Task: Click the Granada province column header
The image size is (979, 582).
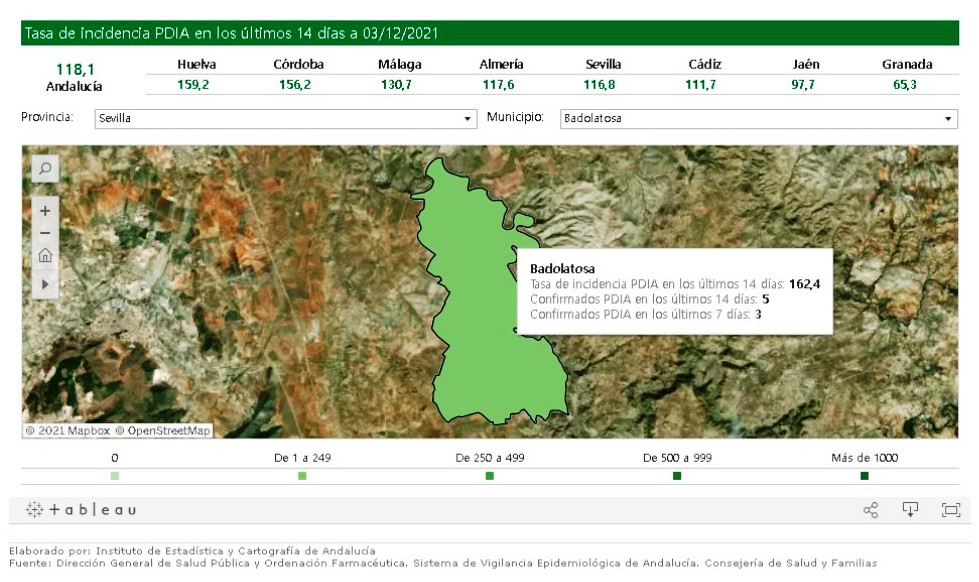Action: (906, 65)
